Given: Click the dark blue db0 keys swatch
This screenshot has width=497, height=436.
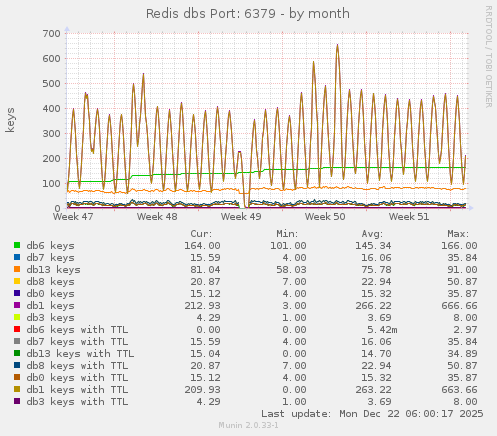Looking at the screenshot, I should tap(17, 293).
